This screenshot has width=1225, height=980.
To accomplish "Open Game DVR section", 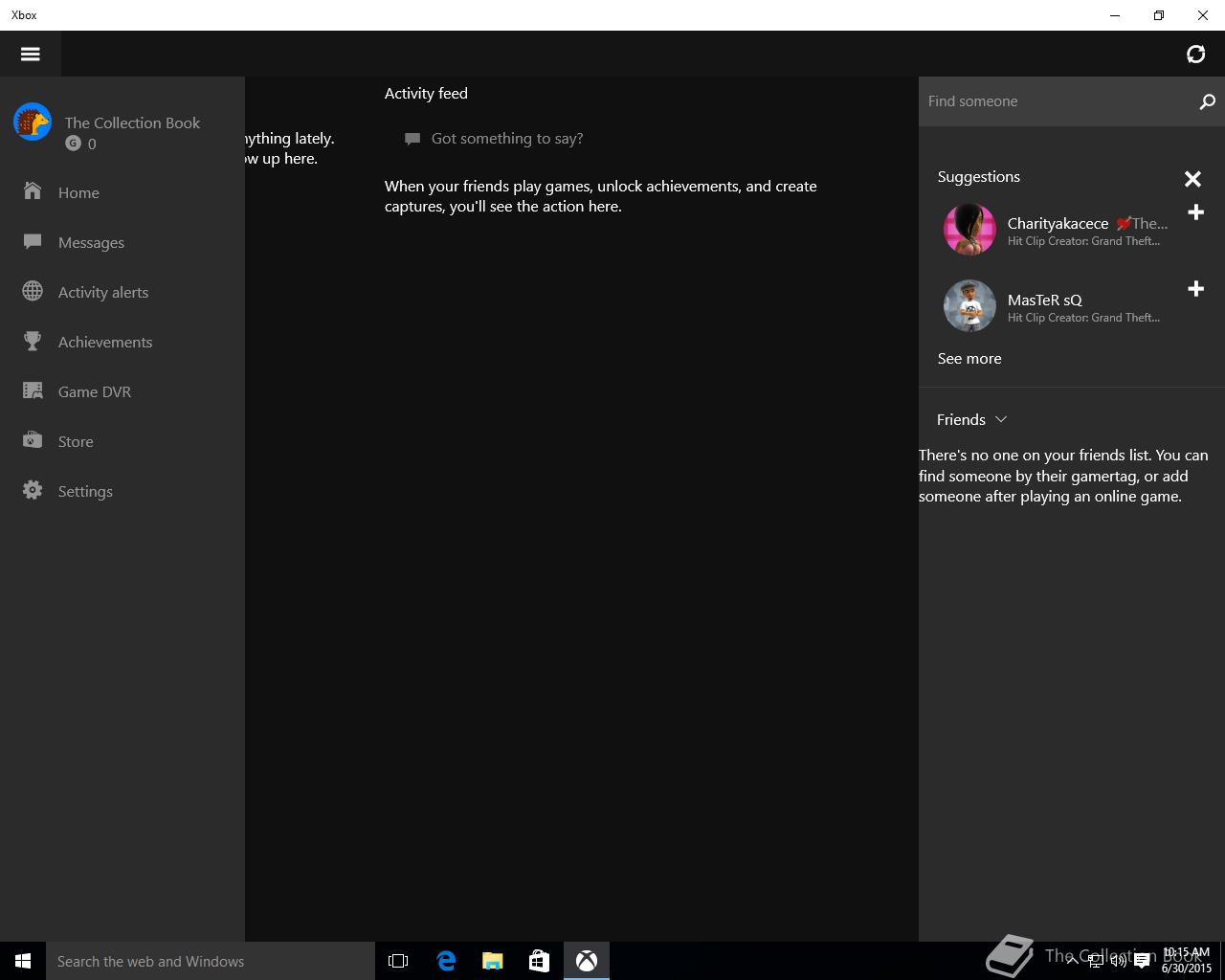I will click(x=122, y=391).
